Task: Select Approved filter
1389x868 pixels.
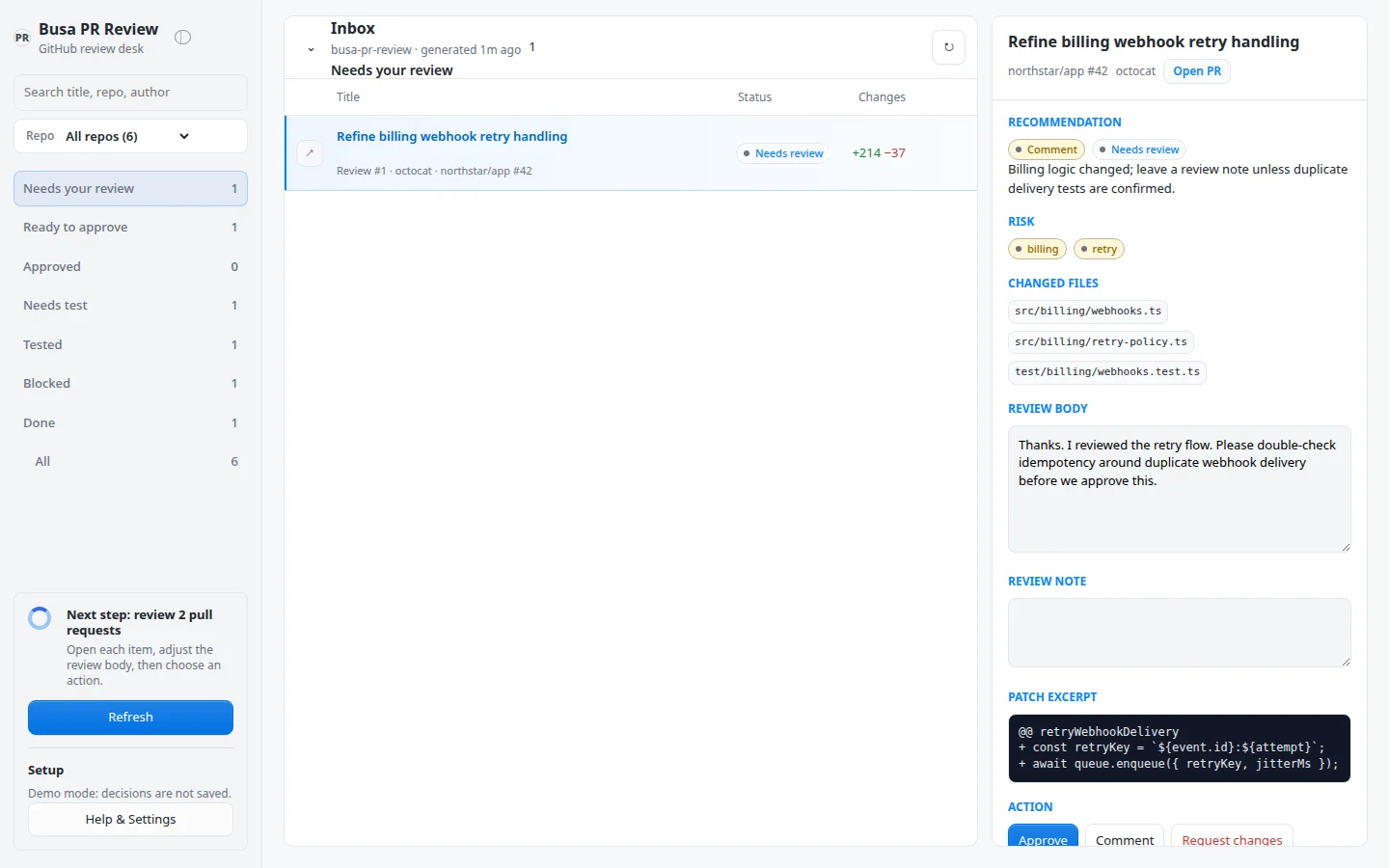Action: 130,267
